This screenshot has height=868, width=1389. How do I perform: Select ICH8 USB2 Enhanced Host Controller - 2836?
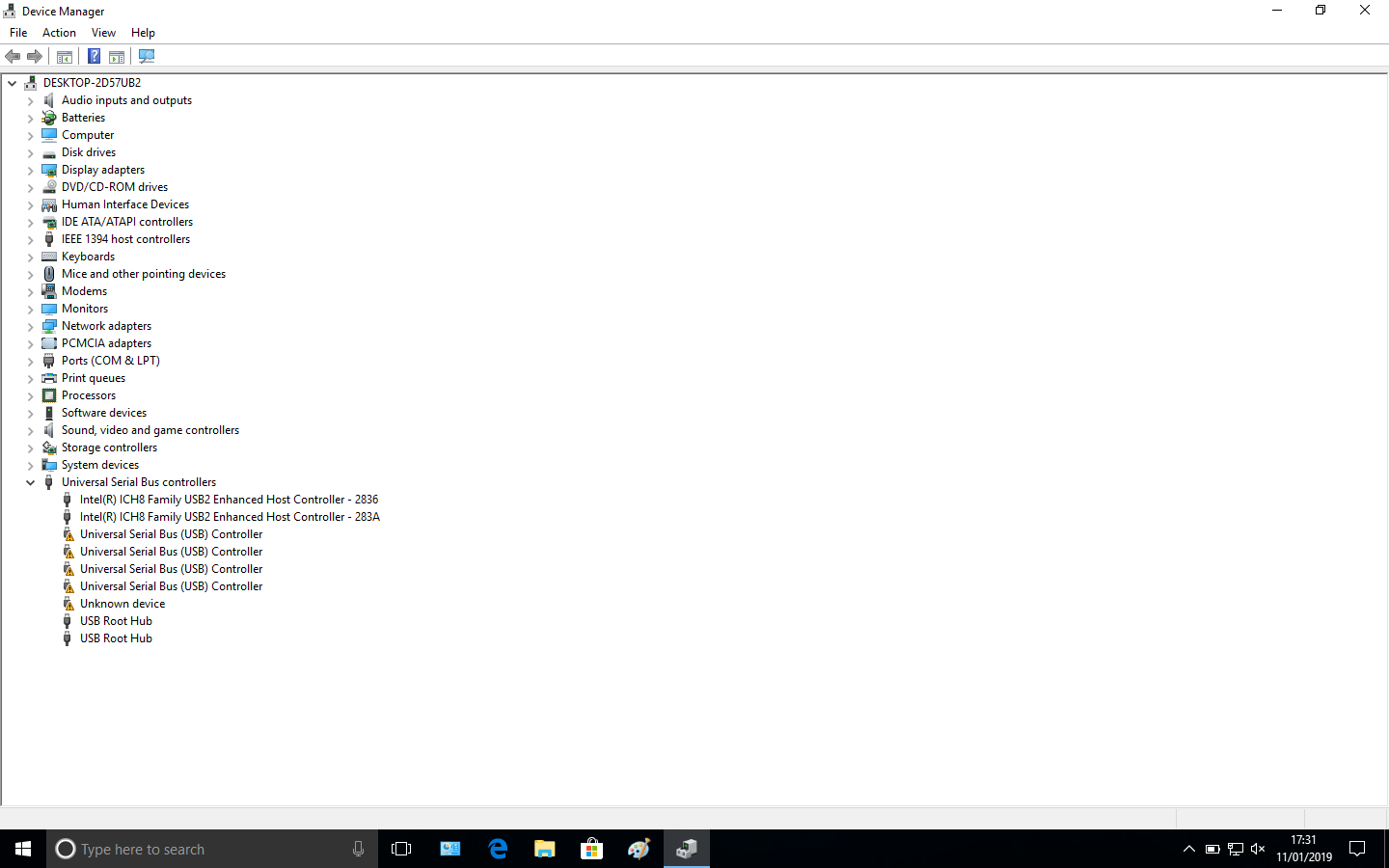pyautogui.click(x=229, y=500)
